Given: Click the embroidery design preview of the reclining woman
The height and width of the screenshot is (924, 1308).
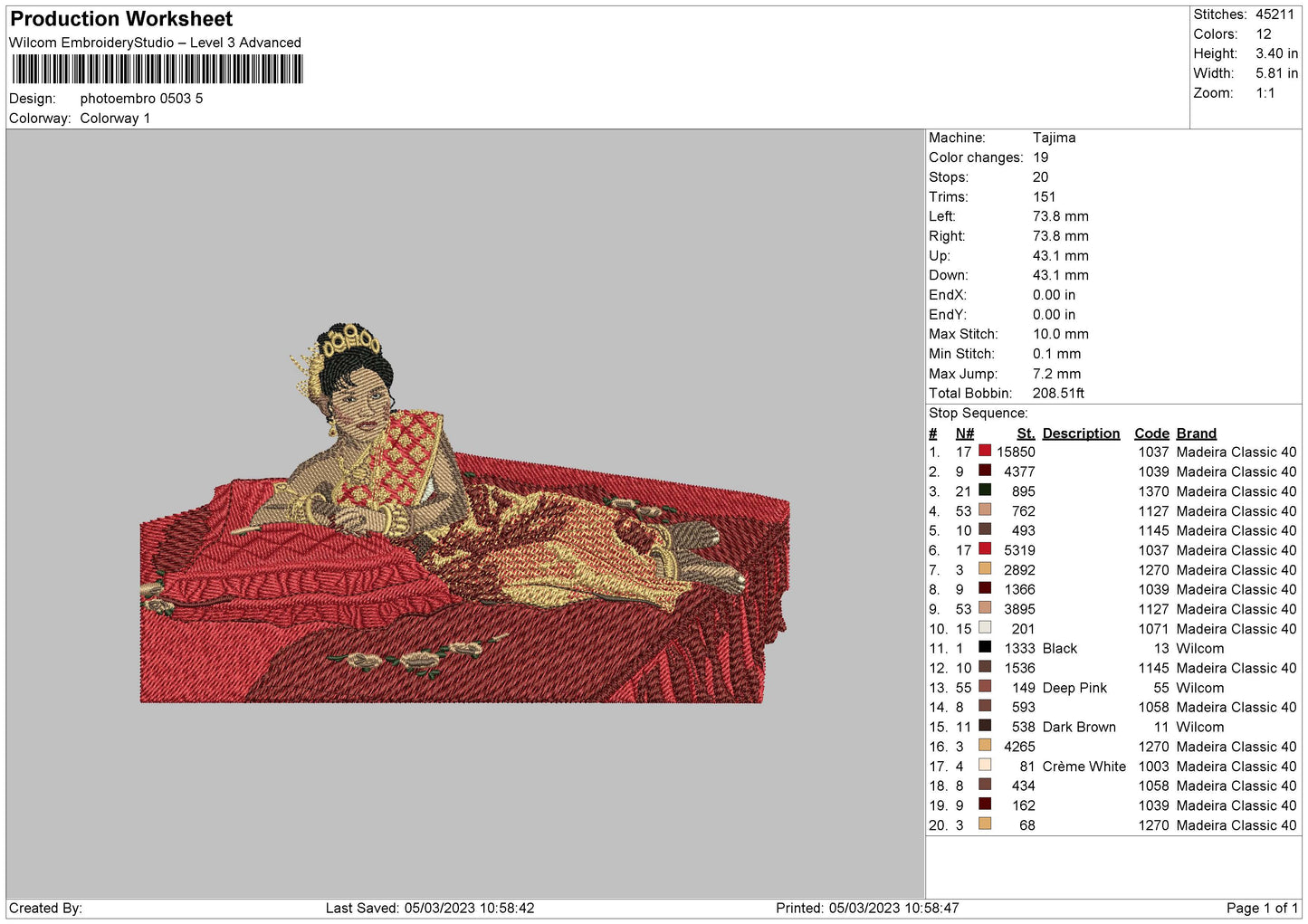Looking at the screenshot, I should coord(465,513).
